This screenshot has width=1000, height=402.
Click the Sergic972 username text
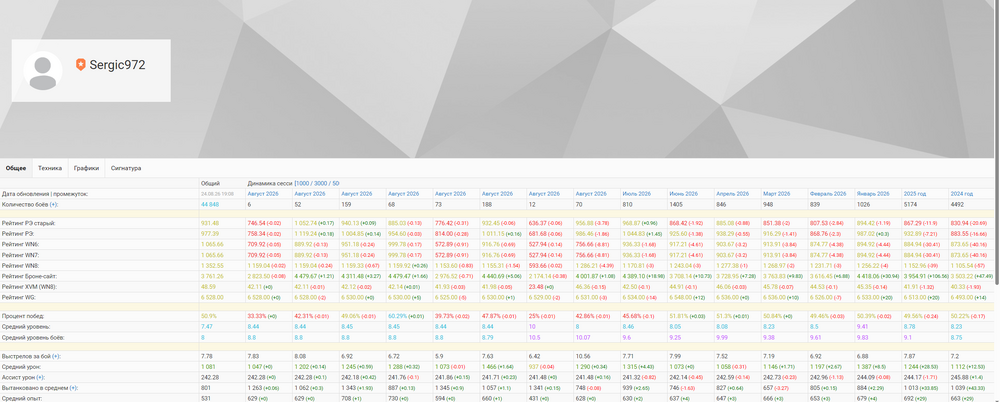click(117, 64)
